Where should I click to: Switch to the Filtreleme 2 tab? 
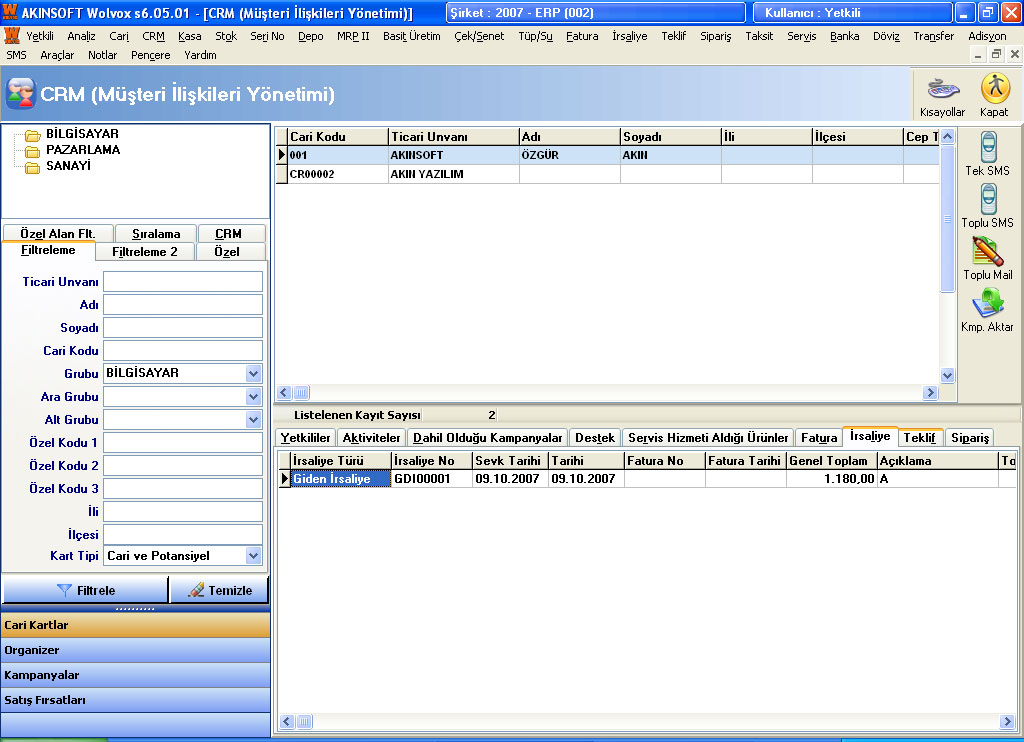pyautogui.click(x=145, y=251)
